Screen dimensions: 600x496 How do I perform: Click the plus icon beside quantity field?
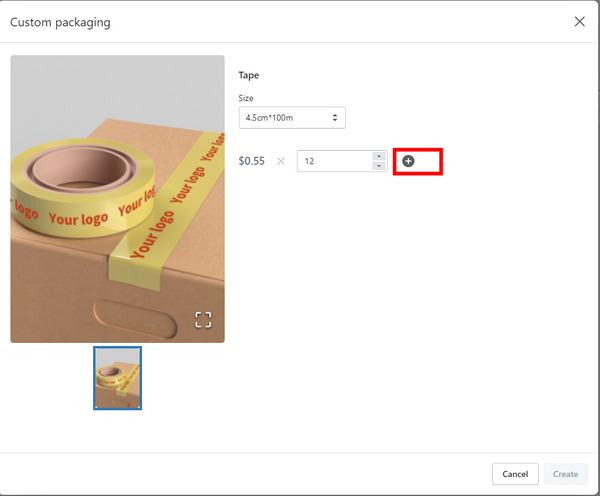[x=408, y=161]
